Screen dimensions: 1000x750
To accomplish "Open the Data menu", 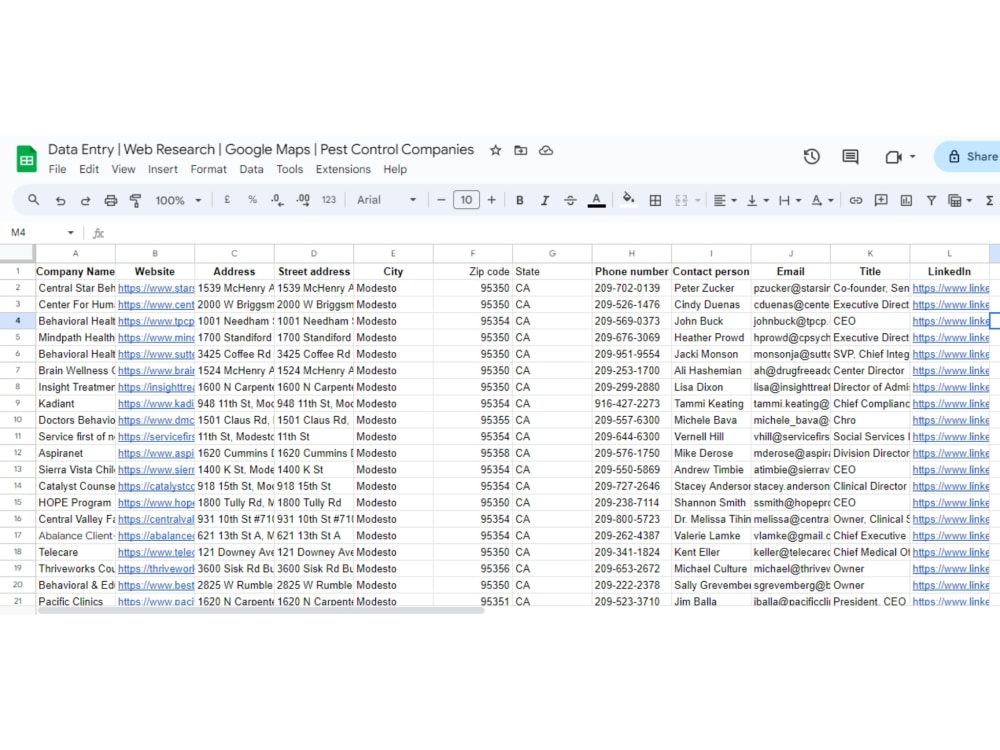I will click(251, 169).
